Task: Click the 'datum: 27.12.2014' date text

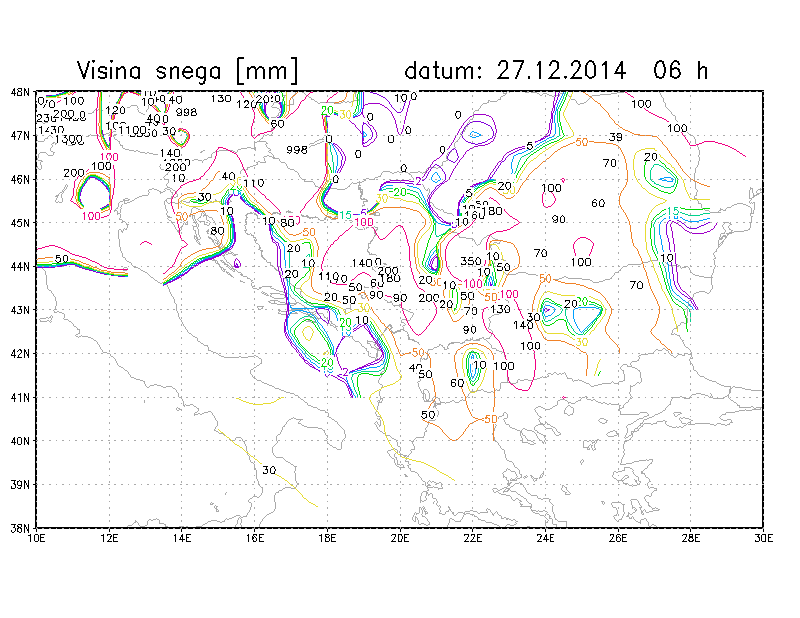Action: pos(515,70)
